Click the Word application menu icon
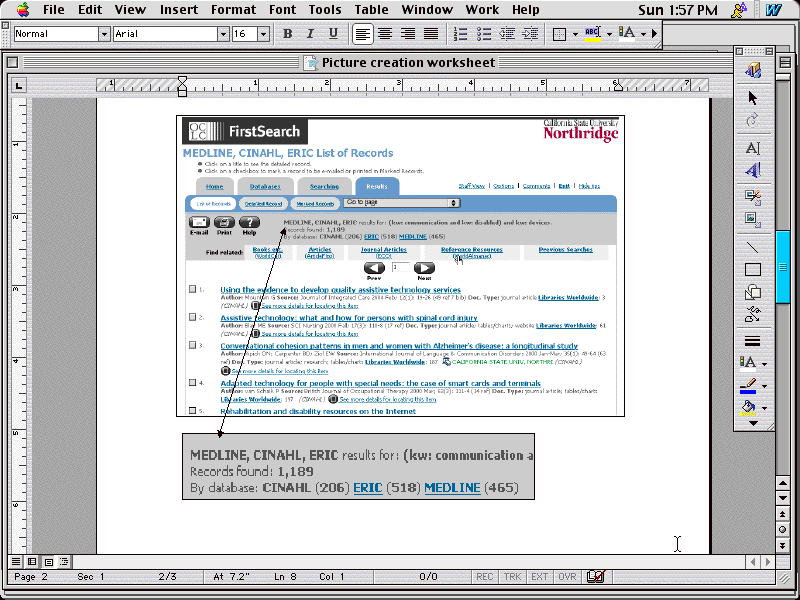This screenshot has width=800, height=600. pyautogui.click(x=774, y=9)
